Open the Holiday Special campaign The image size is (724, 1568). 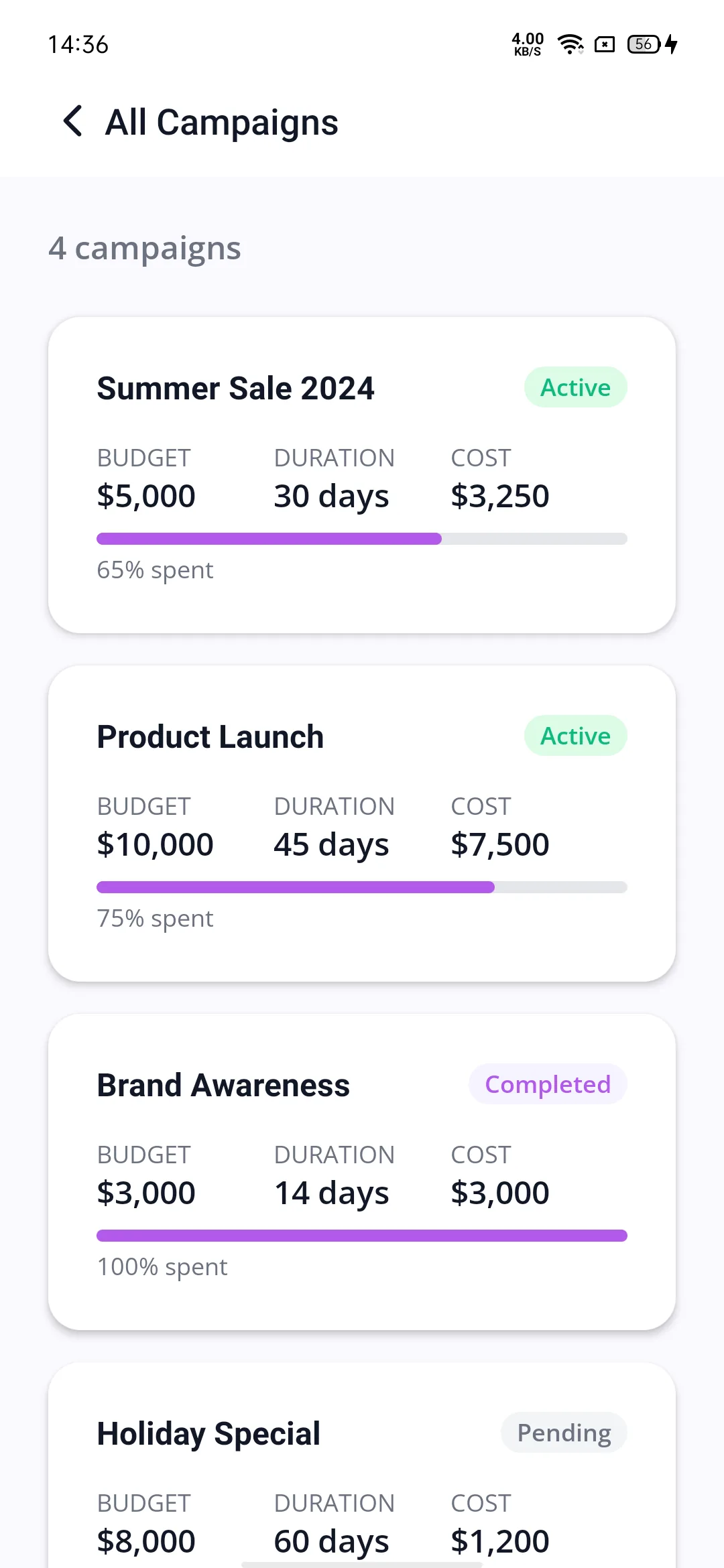point(362,1465)
